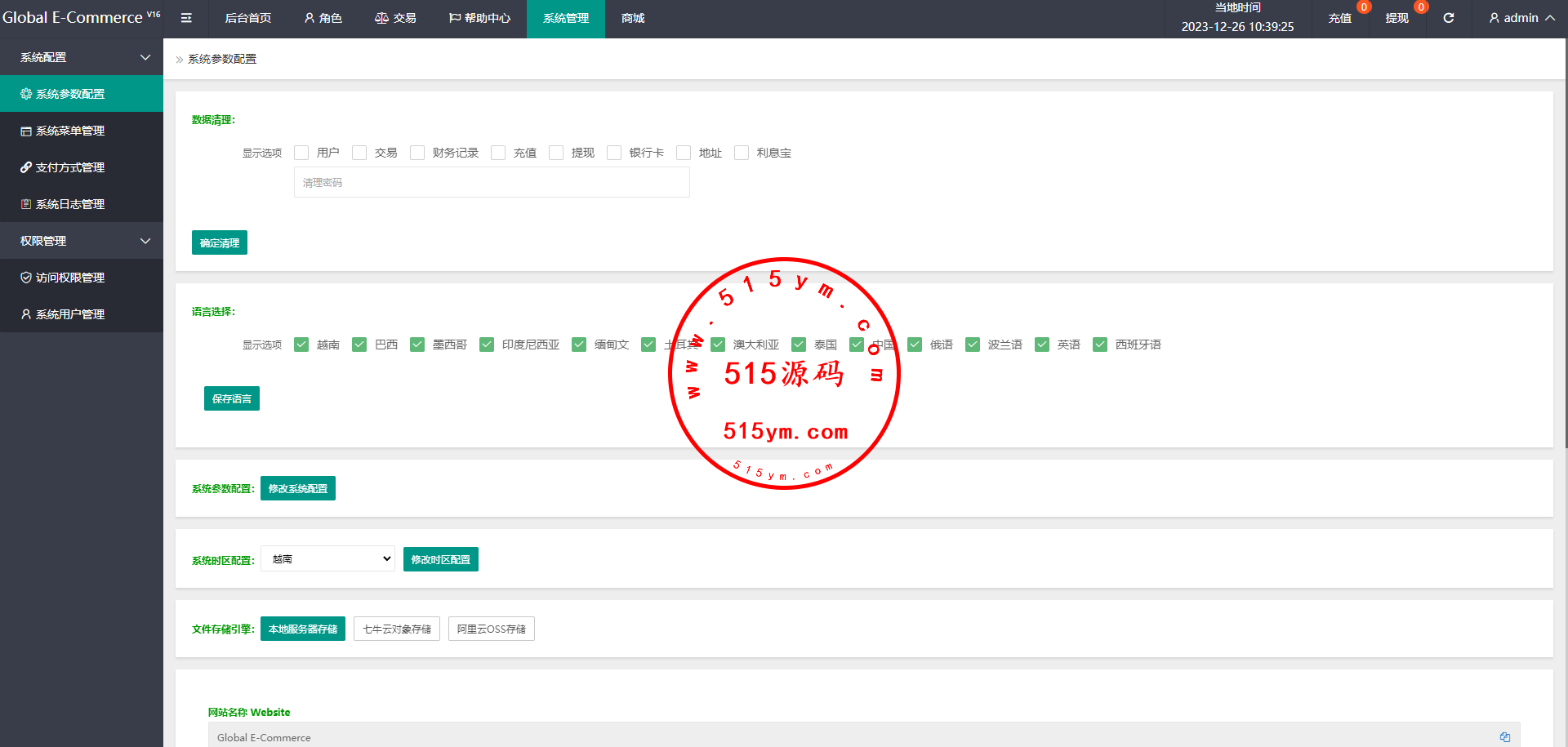Collapse the 系统配置 sidebar group
The height and width of the screenshot is (747, 1568).
[x=145, y=57]
